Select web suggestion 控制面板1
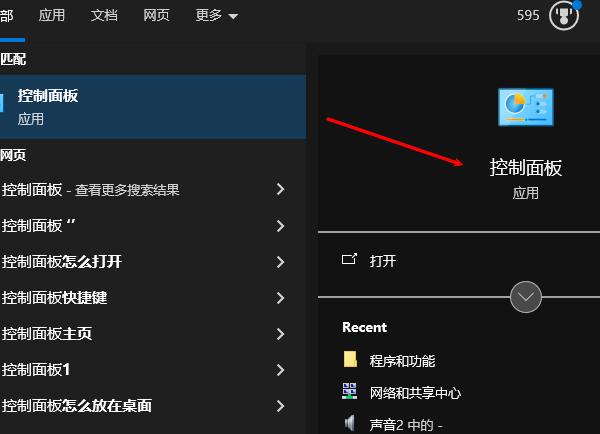The width and height of the screenshot is (600, 434). tap(36, 370)
